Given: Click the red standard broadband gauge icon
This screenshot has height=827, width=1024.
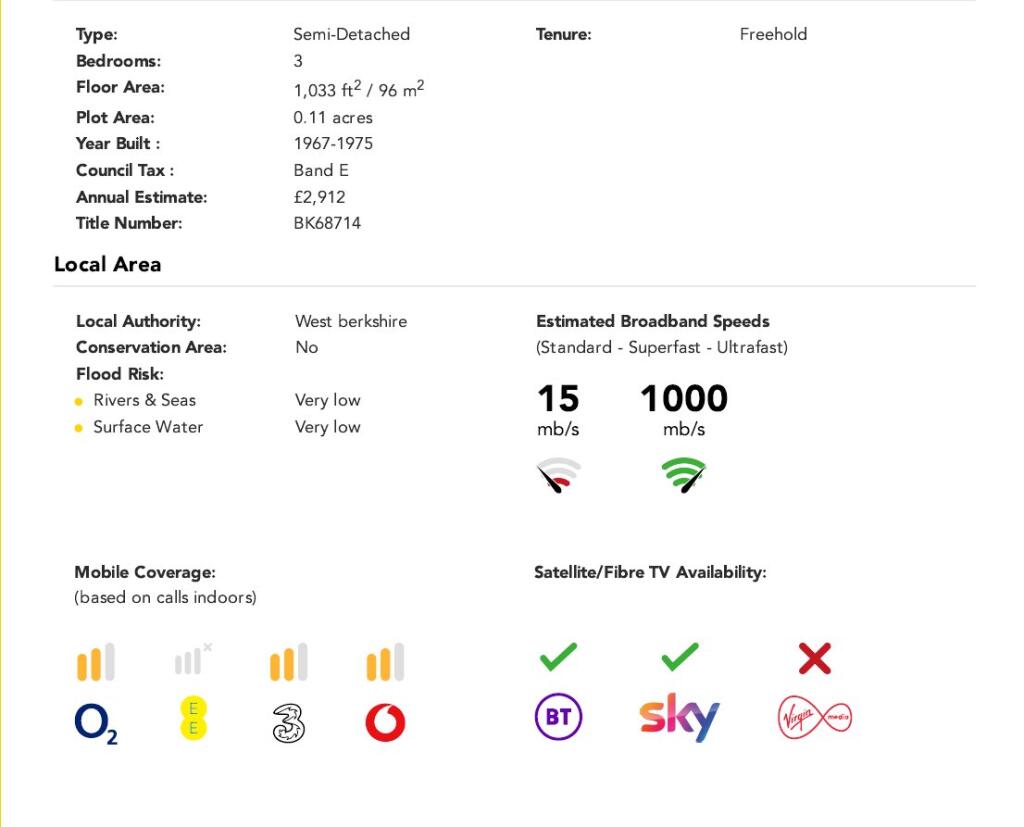Looking at the screenshot, I should click(558, 476).
